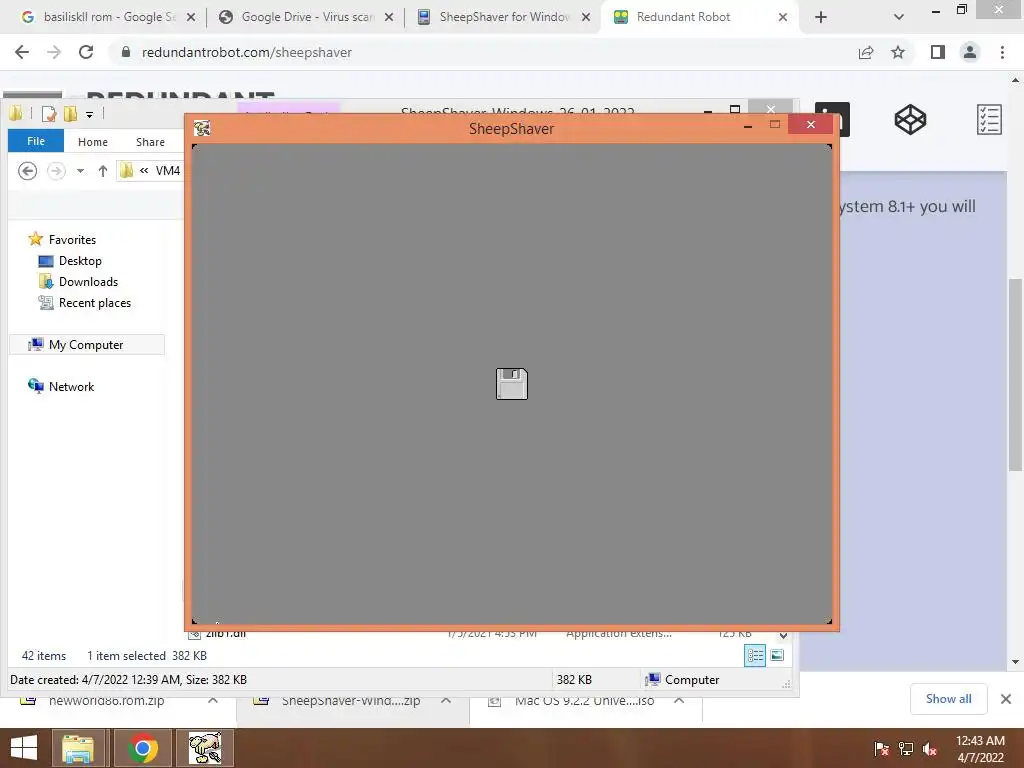Screen dimensions: 1024x768
Task: Open newworld86.rom.zip download options chevron
Action: coord(213,700)
